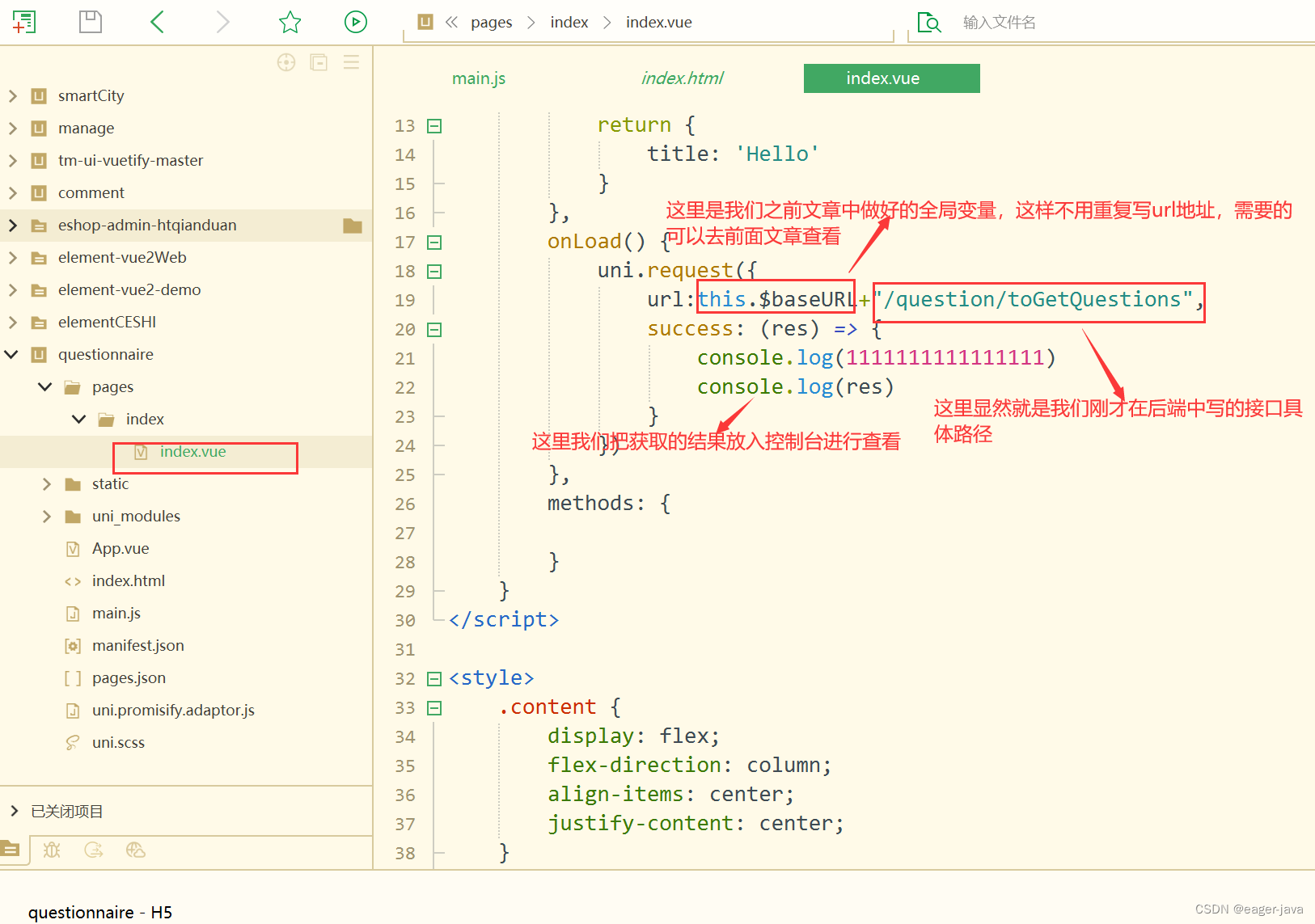
Task: Click the project manager icon at bottom left
Action: click(10, 849)
